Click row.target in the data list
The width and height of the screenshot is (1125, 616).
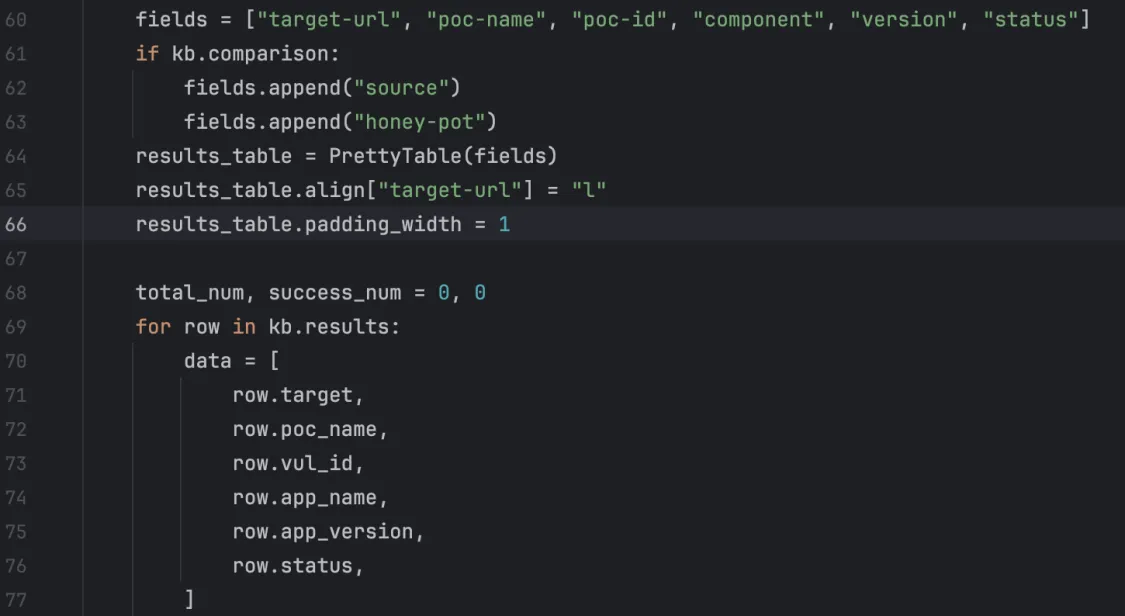[293, 395]
